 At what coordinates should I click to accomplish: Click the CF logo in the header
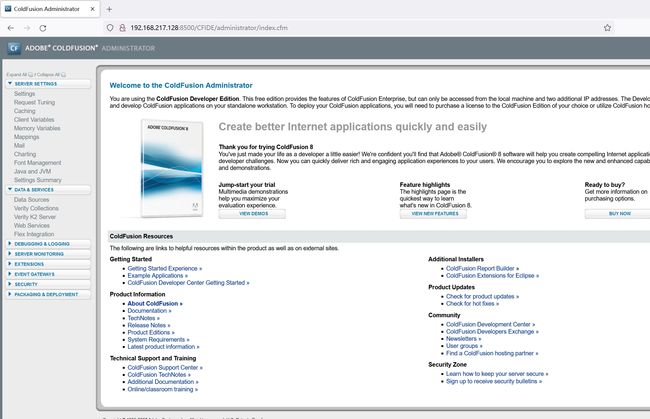pos(14,48)
